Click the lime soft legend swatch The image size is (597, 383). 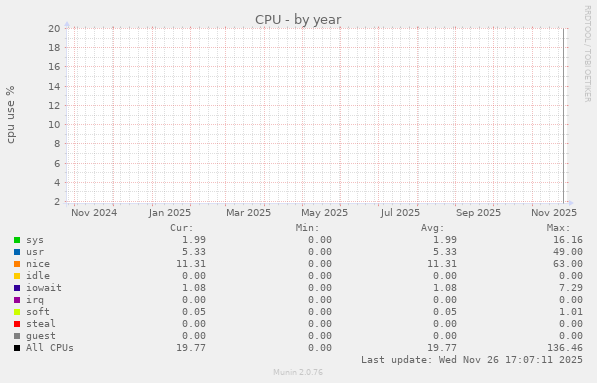(17, 312)
